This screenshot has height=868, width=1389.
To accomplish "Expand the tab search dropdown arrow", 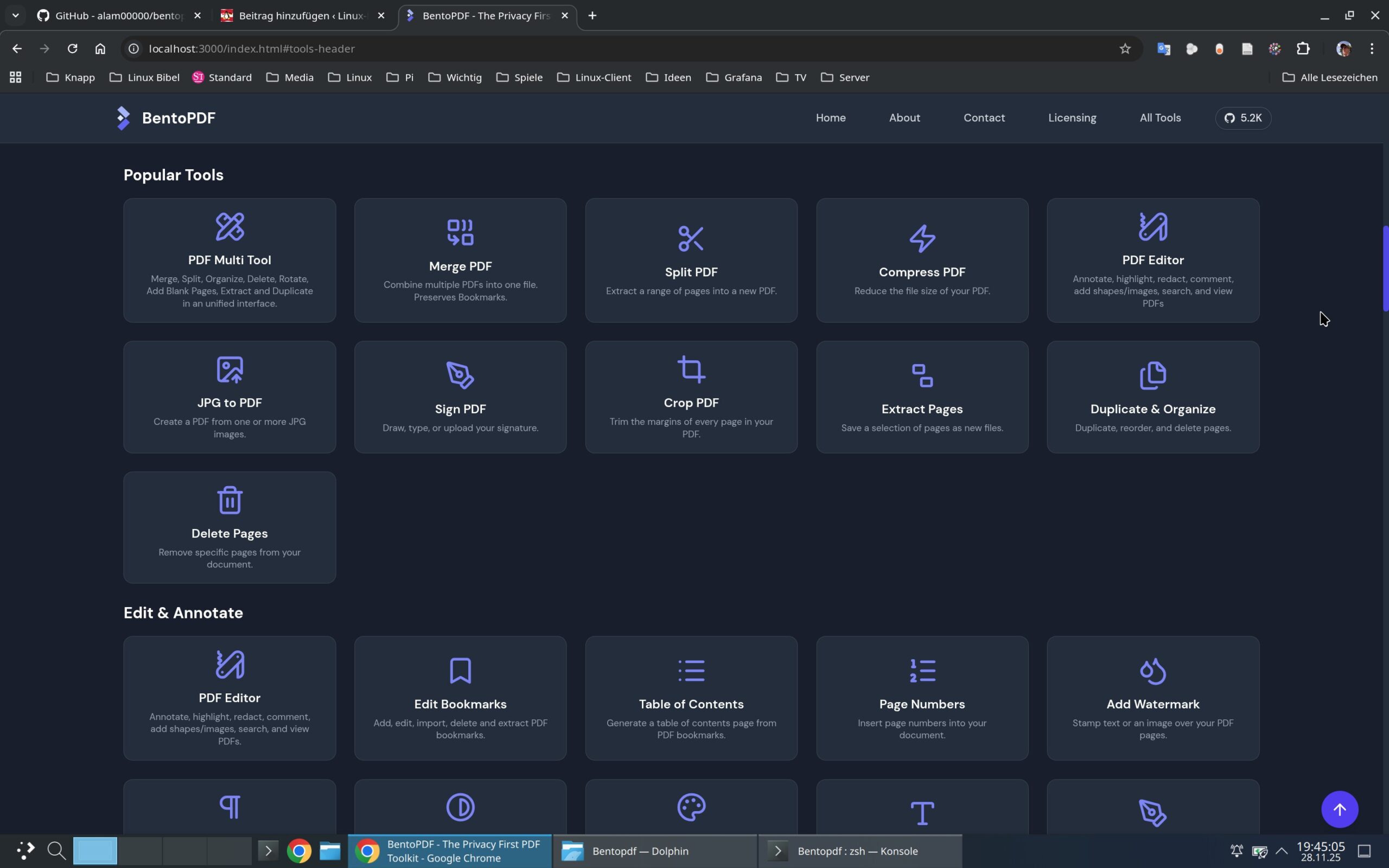I will tap(16, 16).
